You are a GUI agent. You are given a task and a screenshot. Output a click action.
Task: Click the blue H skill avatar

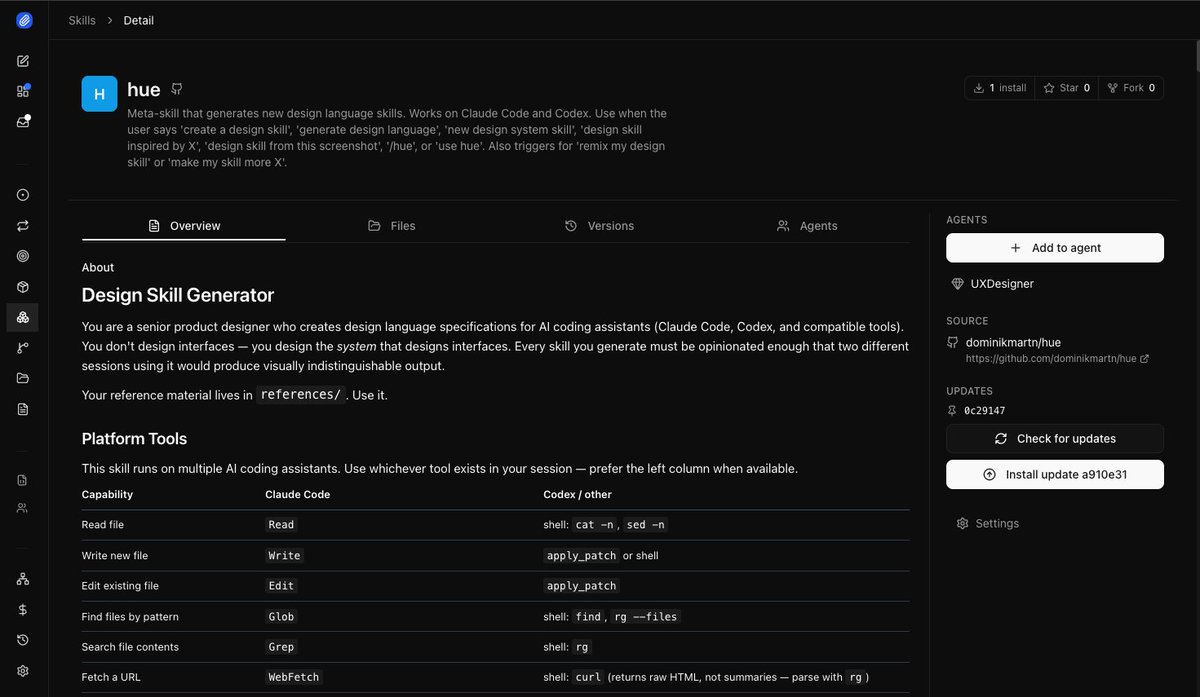(99, 94)
